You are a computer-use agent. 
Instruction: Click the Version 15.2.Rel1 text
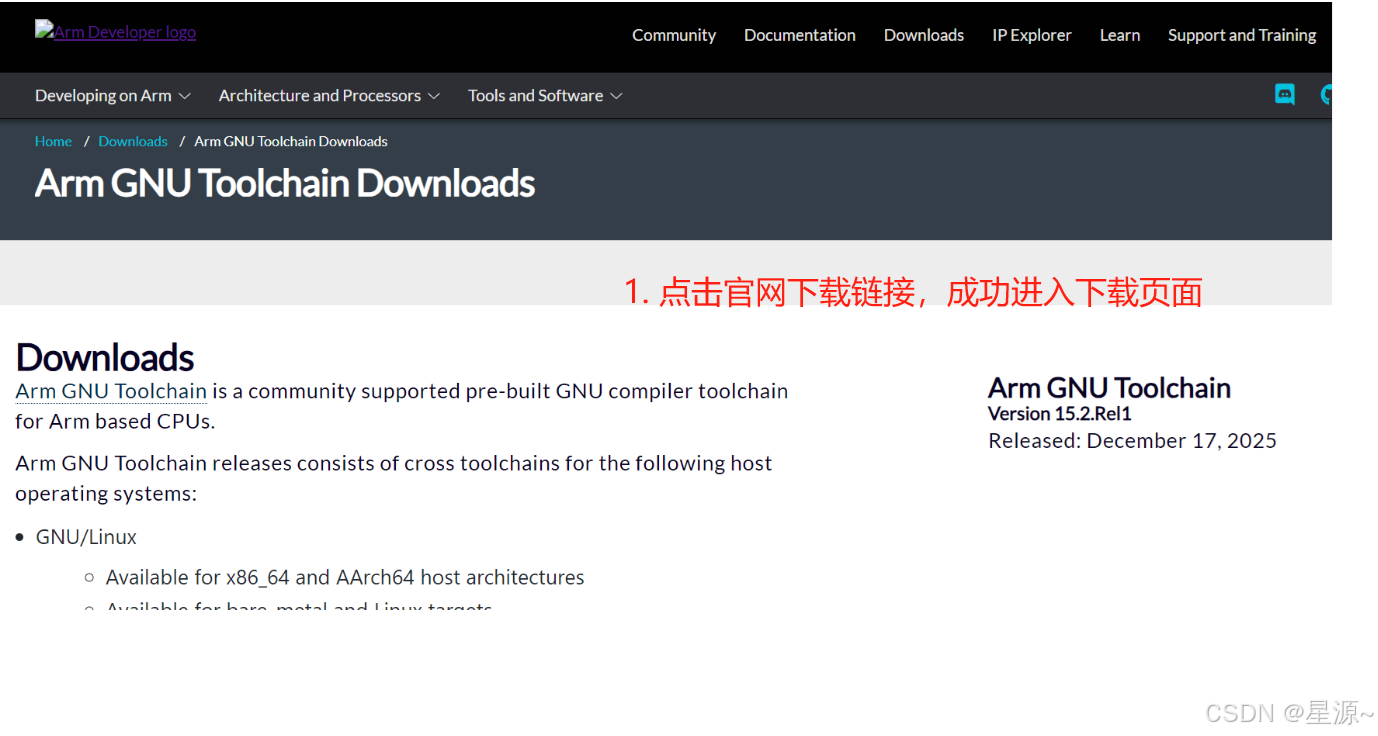(1060, 414)
